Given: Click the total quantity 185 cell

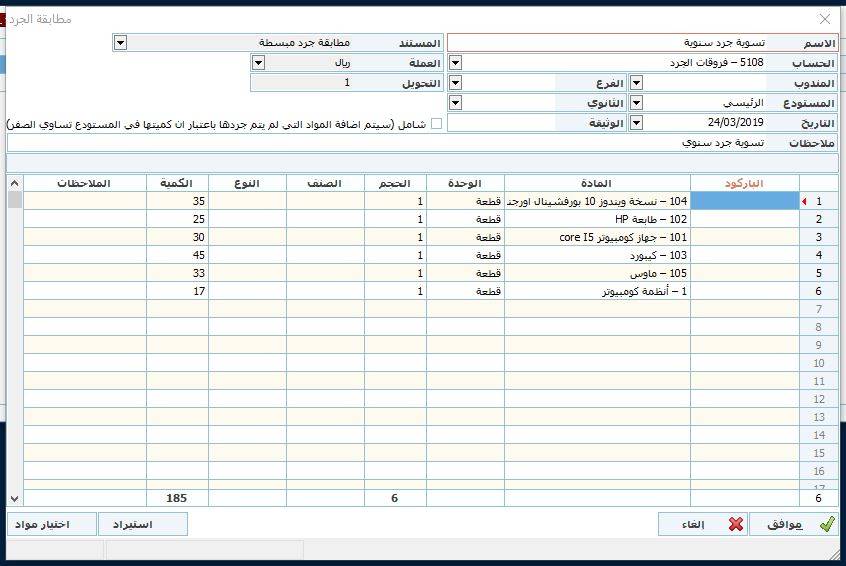Looking at the screenshot, I should pyautogui.click(x=177, y=498).
